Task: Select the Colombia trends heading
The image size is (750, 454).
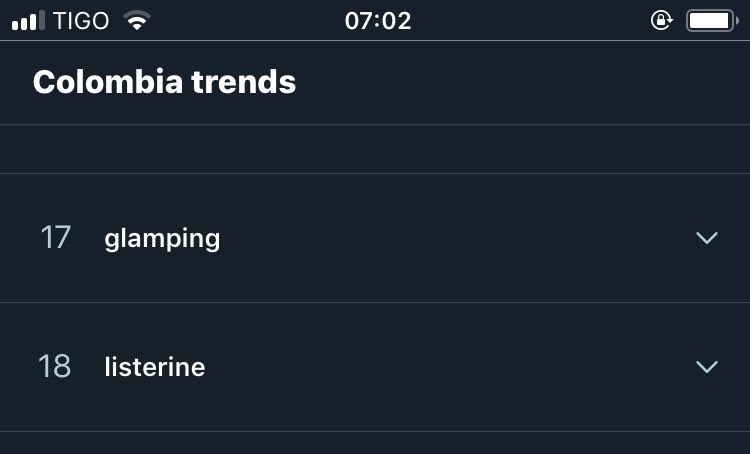Action: click(x=165, y=82)
